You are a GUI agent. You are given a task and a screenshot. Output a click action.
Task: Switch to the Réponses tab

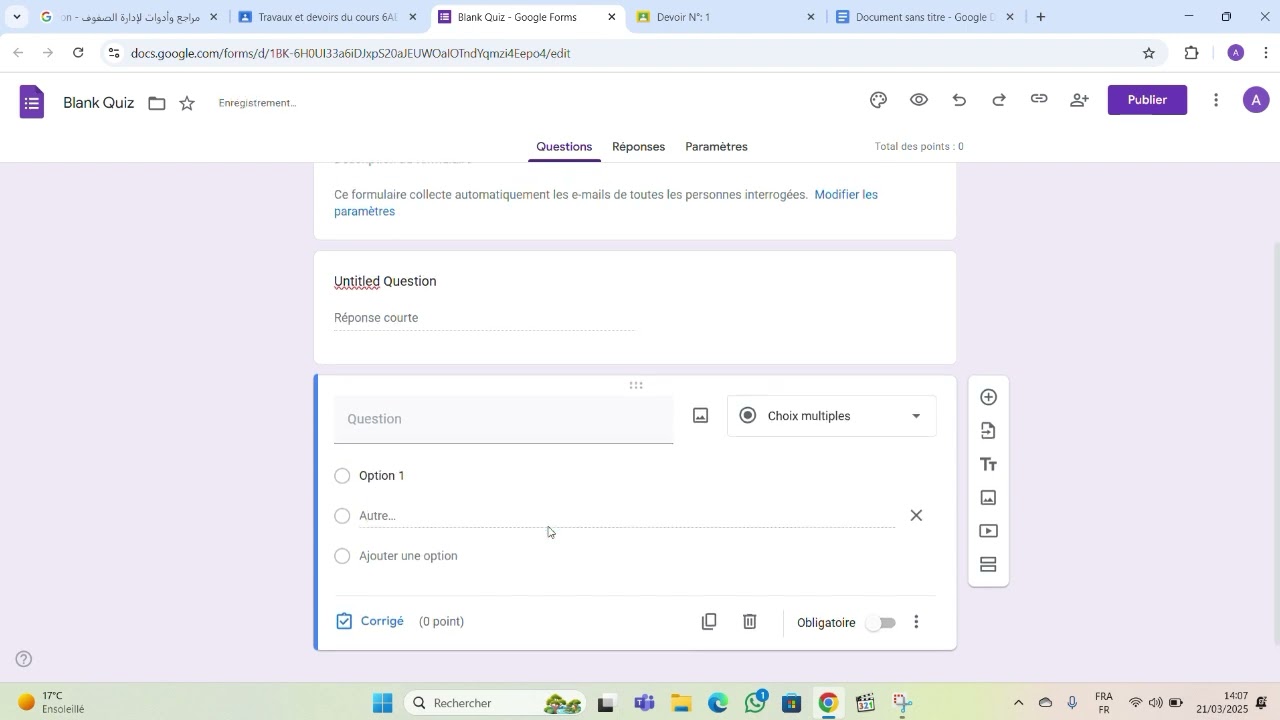click(x=638, y=147)
